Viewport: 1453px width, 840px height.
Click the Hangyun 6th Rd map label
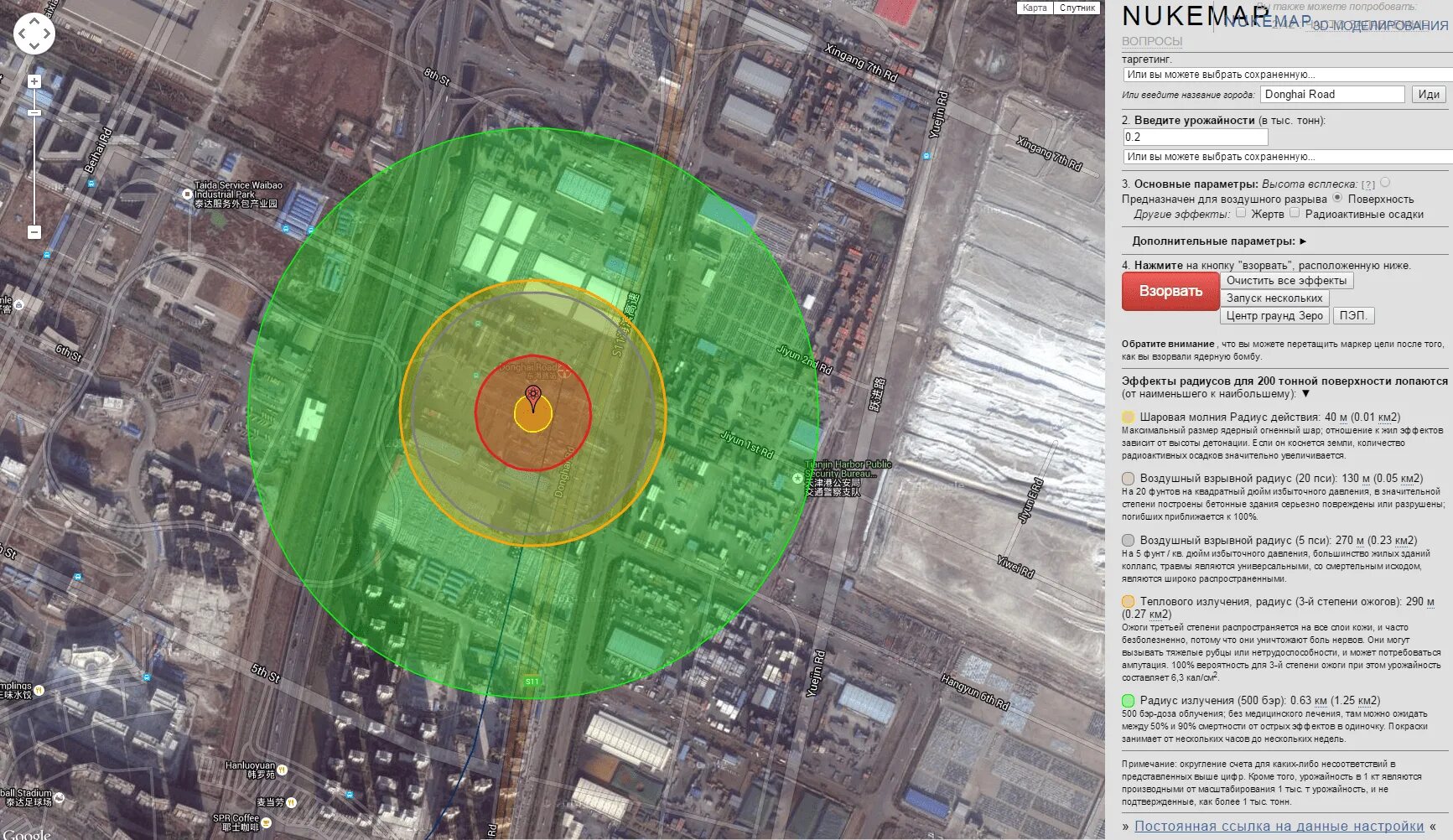975,692
